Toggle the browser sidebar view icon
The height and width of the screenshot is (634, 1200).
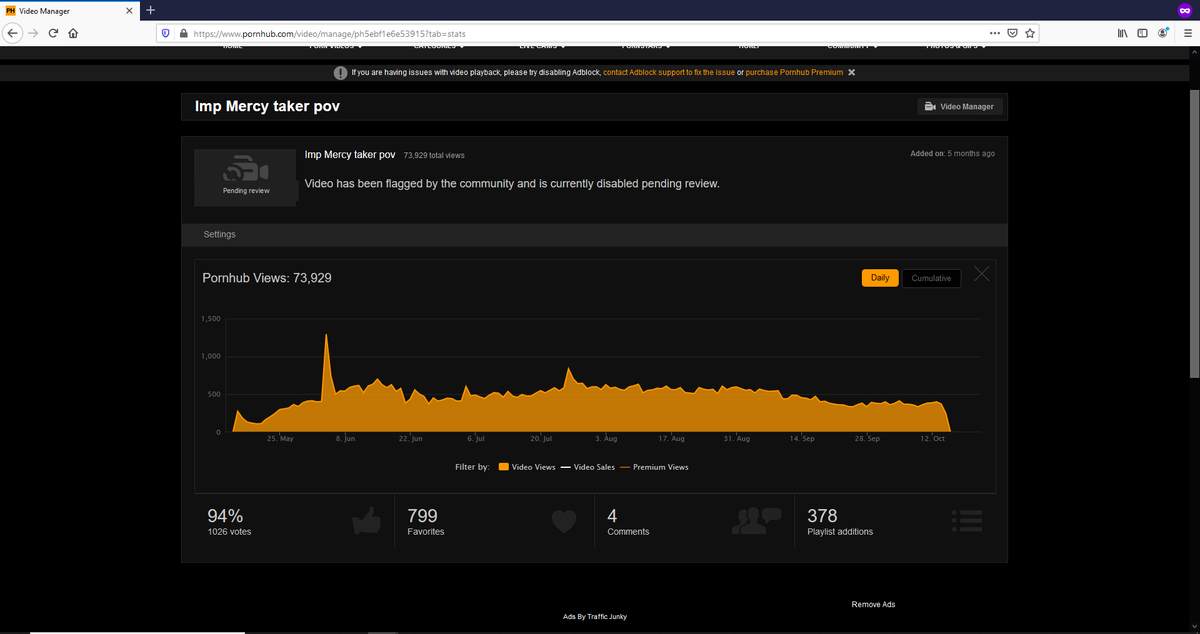tap(1142, 33)
